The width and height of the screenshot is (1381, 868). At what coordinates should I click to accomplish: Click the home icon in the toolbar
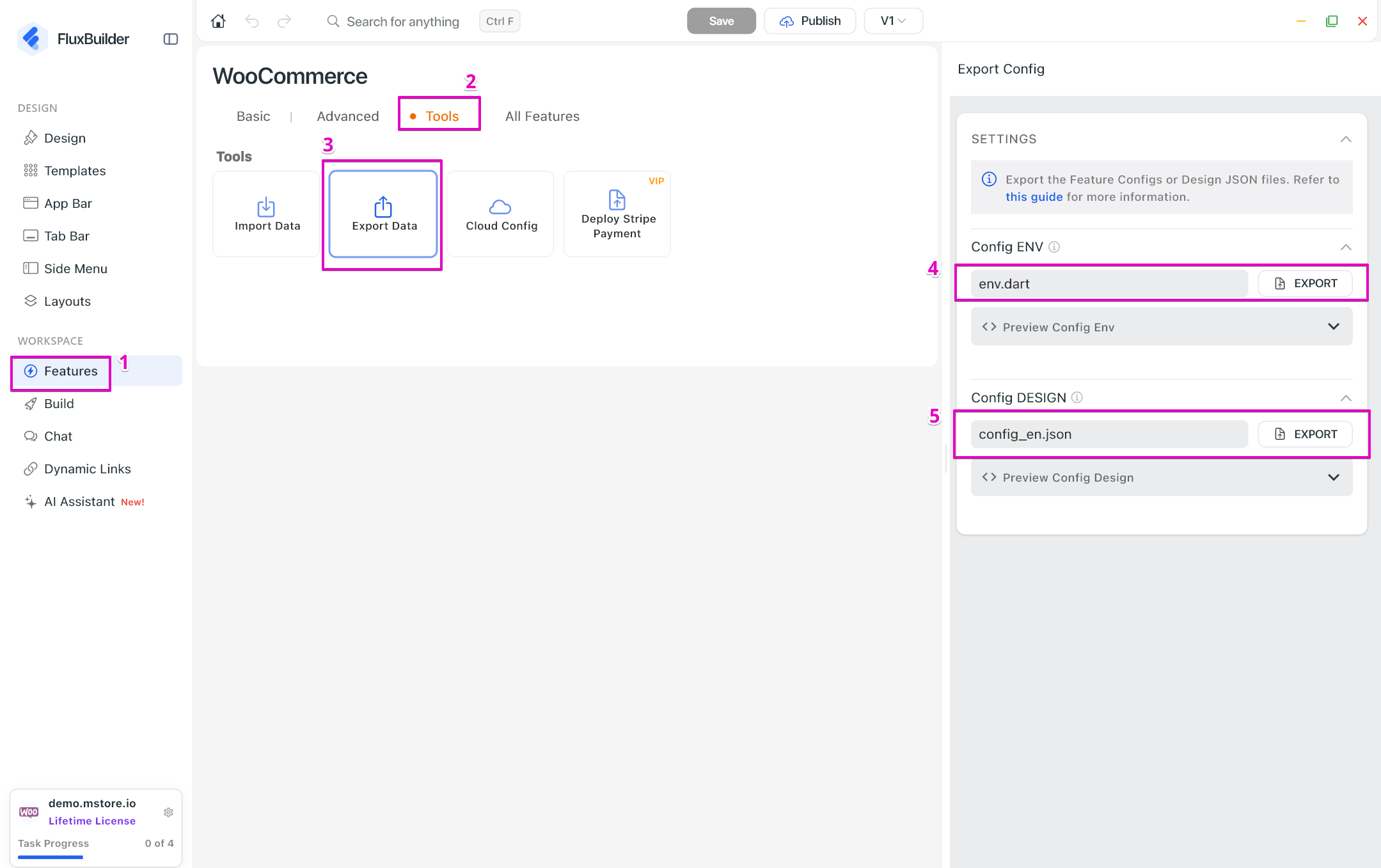(218, 21)
